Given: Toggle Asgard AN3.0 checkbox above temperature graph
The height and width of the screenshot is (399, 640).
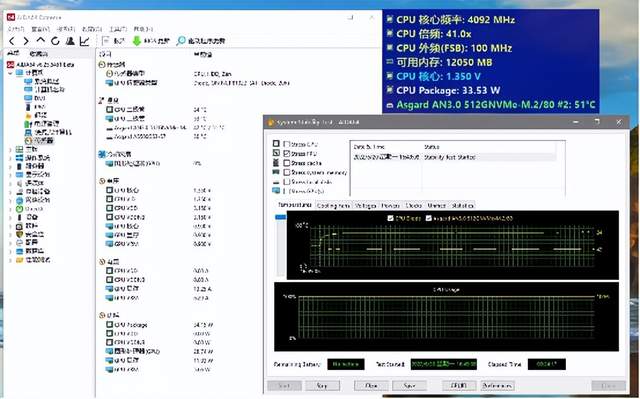Looking at the screenshot, I should click(x=429, y=218).
